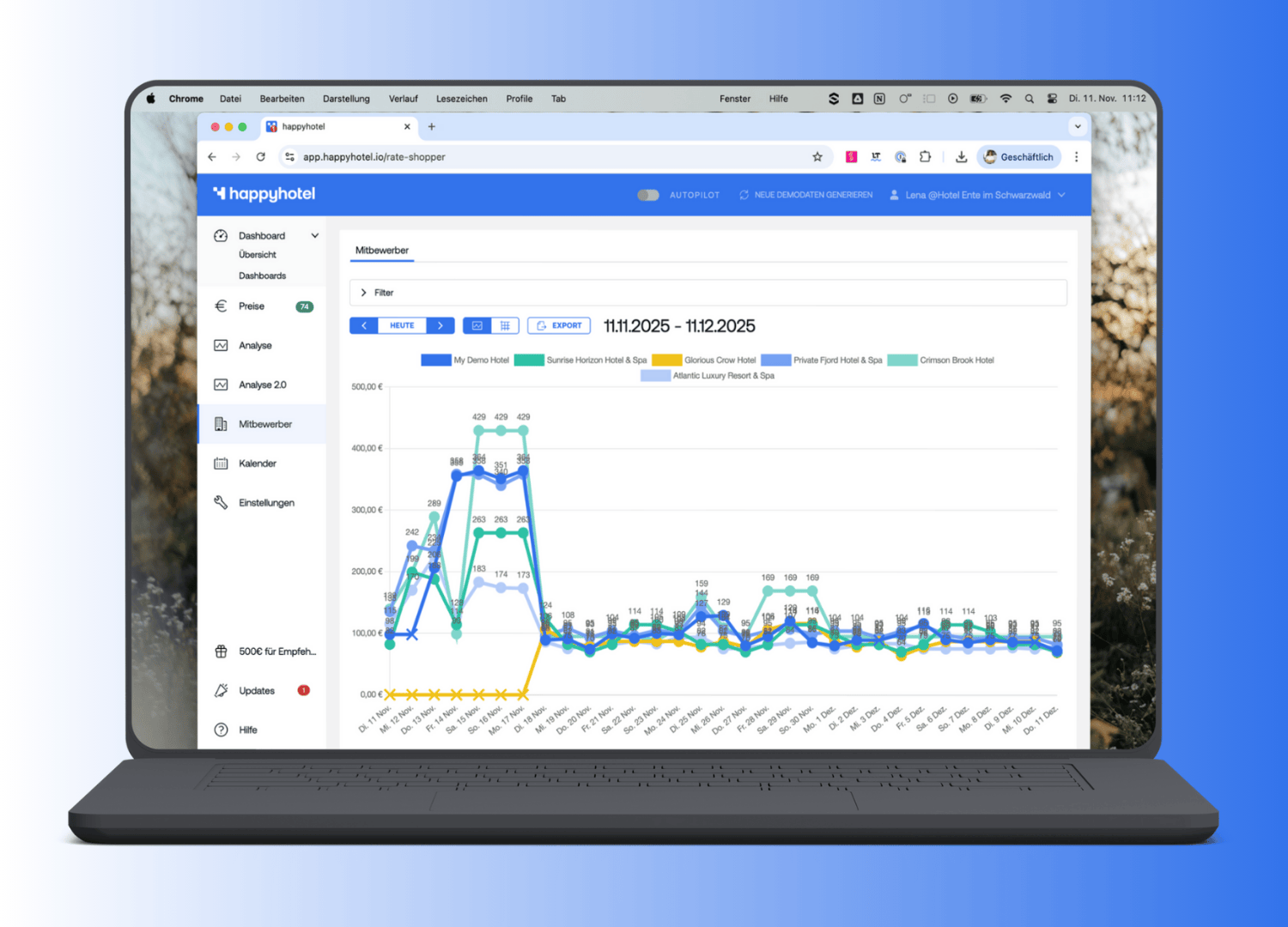Open the Lesezeichen menu

pos(461,99)
